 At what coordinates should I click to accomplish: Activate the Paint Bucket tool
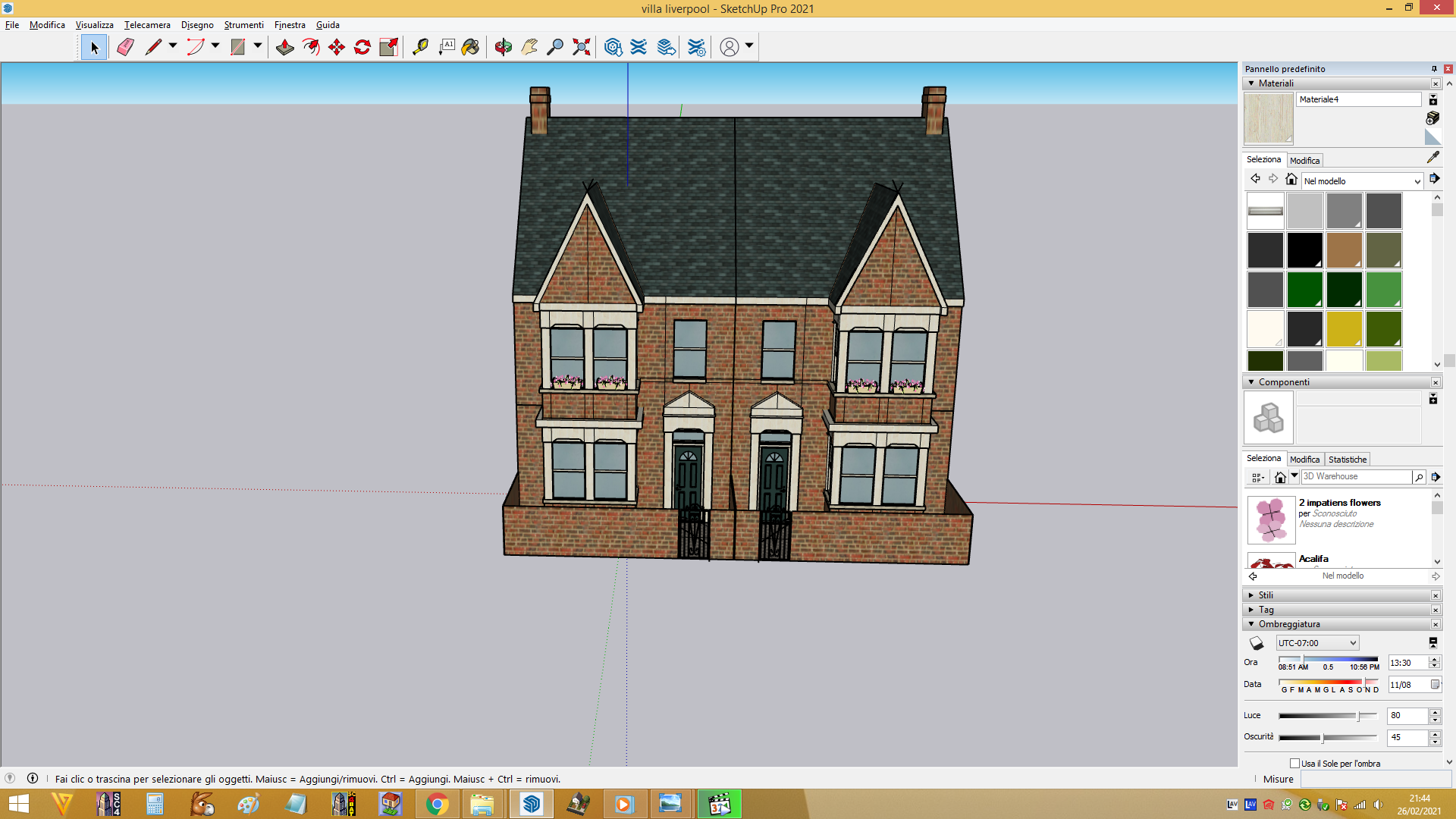[x=471, y=47]
